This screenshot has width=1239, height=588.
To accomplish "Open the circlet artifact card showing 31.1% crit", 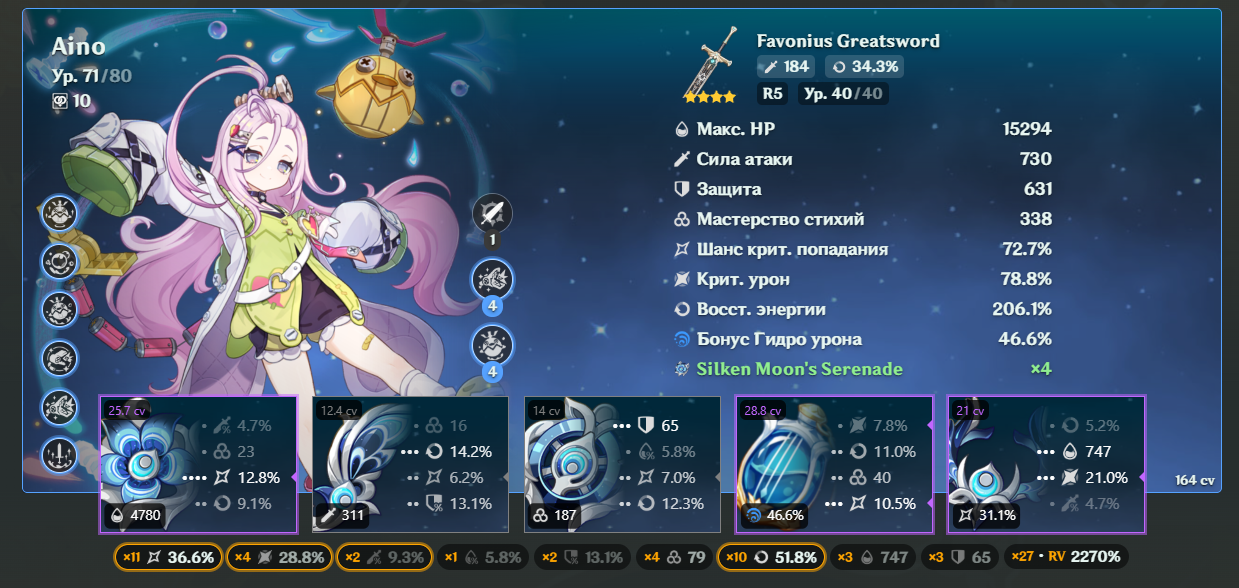I will (x=1046, y=464).
